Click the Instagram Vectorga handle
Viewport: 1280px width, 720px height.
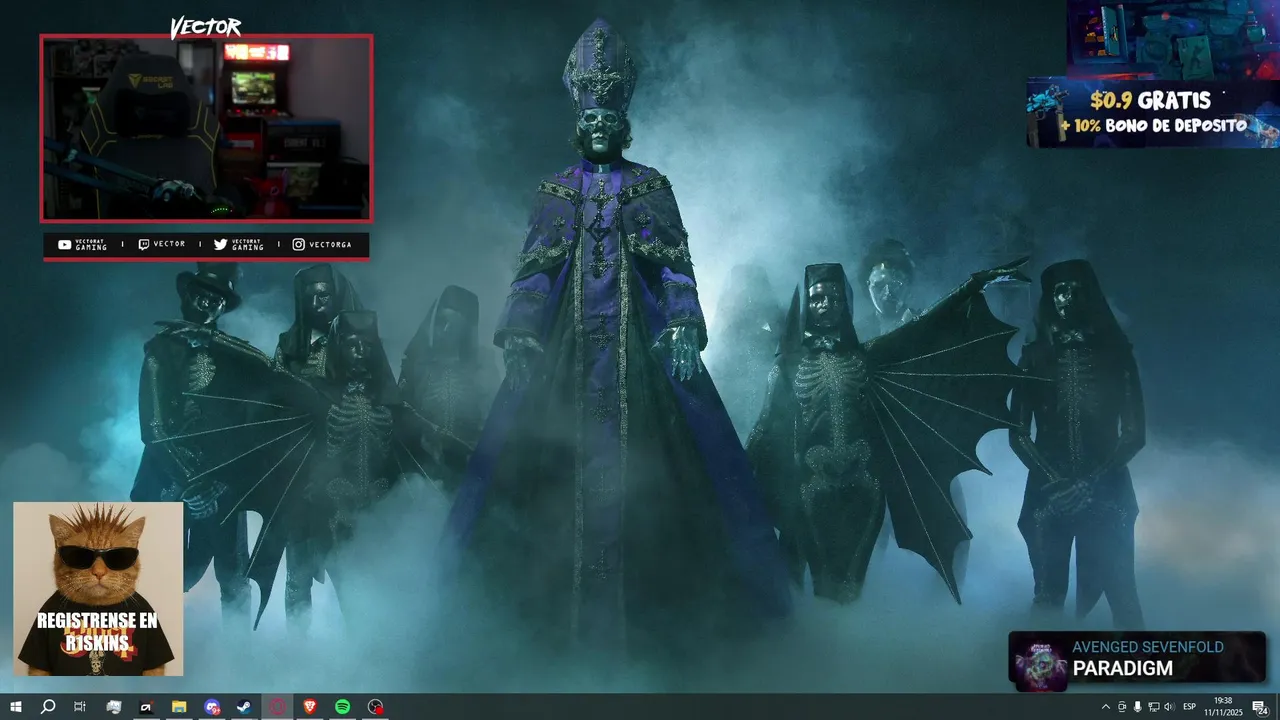[322, 244]
